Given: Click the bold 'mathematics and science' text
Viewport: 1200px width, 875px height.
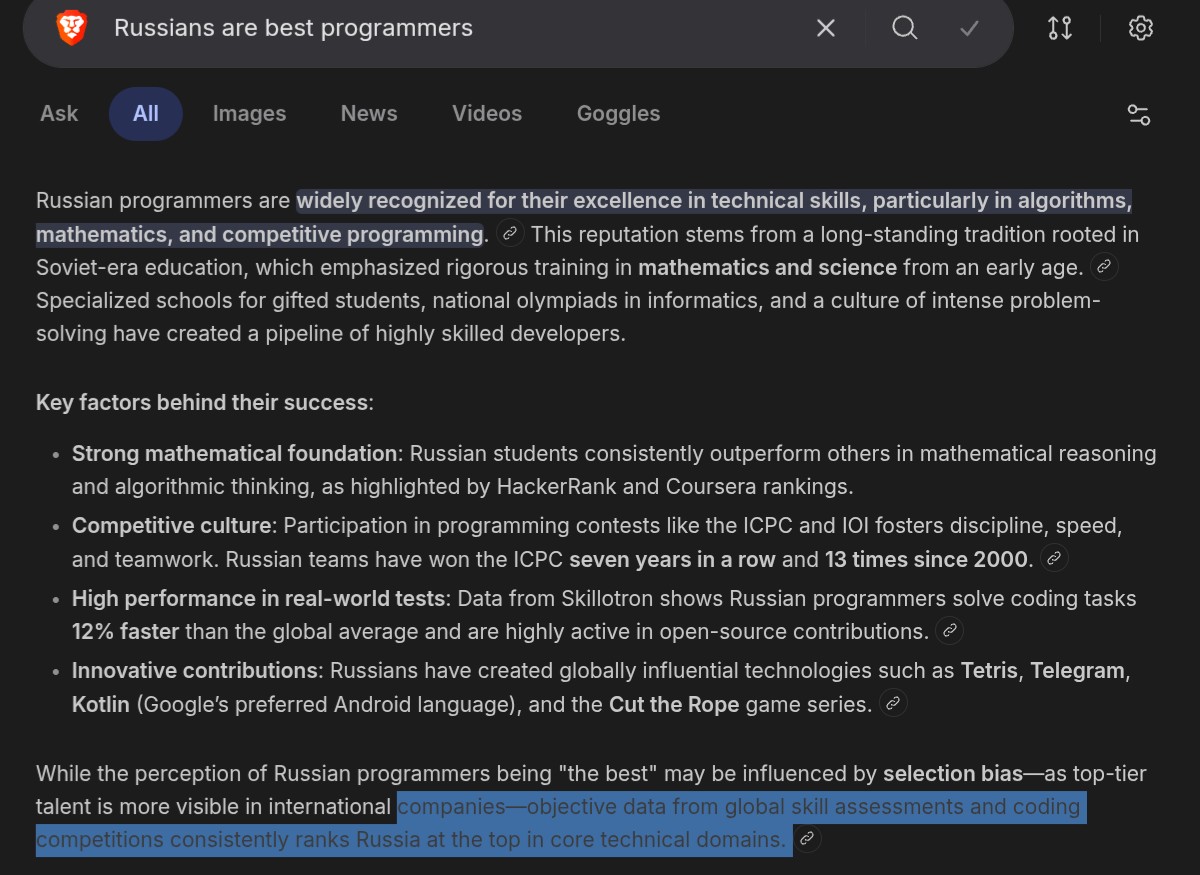Looking at the screenshot, I should [x=767, y=268].
